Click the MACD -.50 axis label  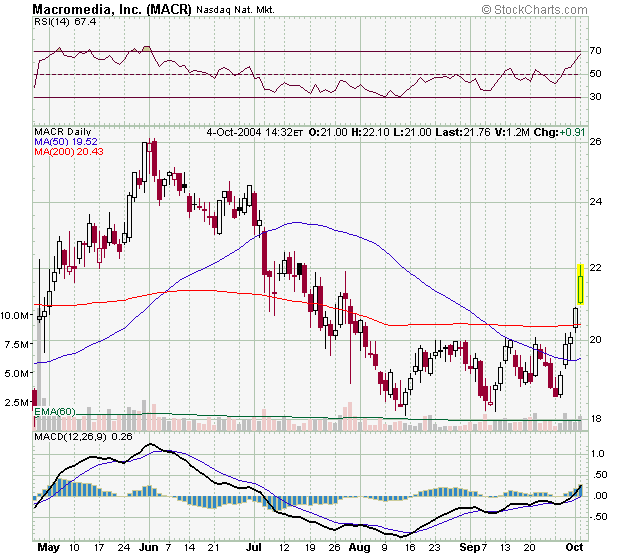click(597, 517)
